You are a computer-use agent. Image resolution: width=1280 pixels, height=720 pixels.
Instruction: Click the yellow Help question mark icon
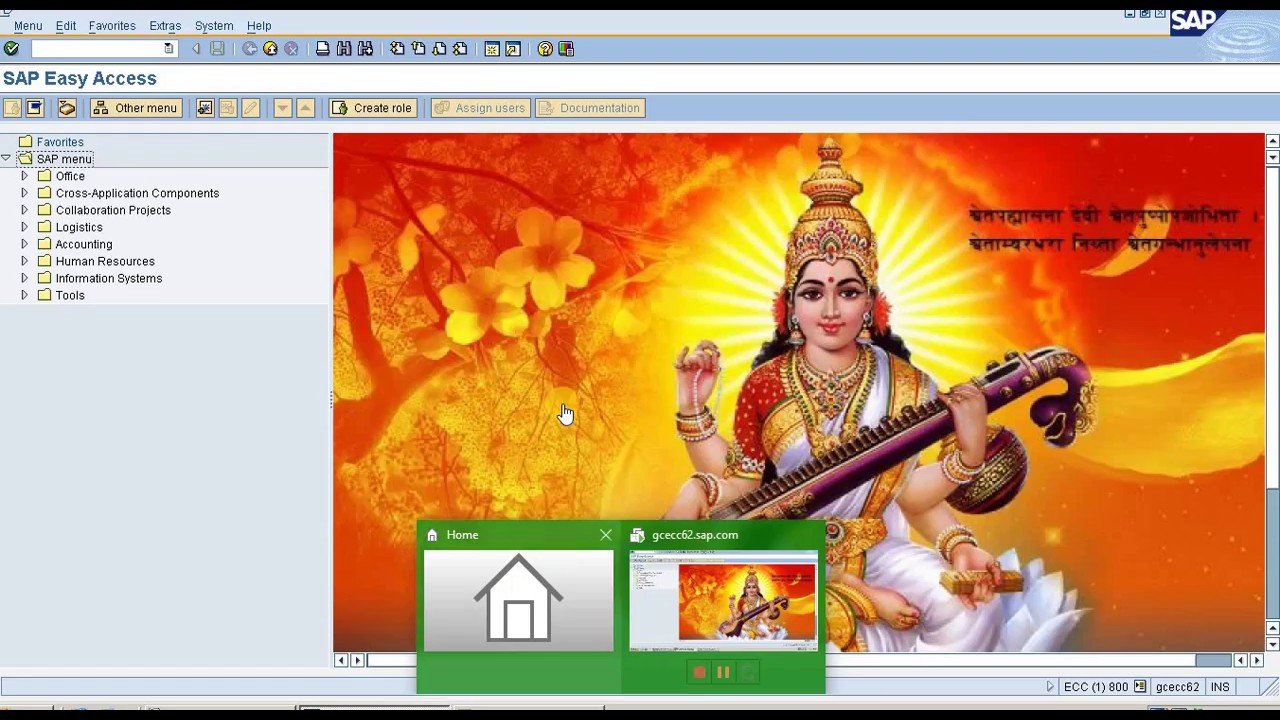tap(545, 49)
